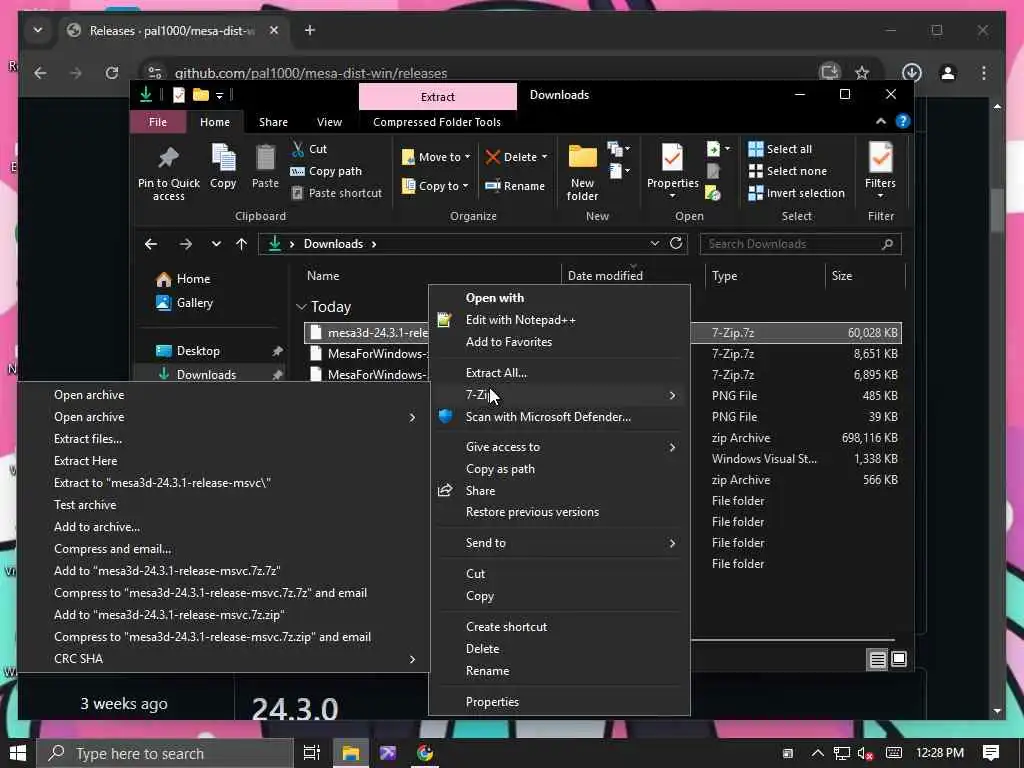Click Paste shortcut in ribbon
Viewport: 1024px width, 768px height.
tap(336, 193)
